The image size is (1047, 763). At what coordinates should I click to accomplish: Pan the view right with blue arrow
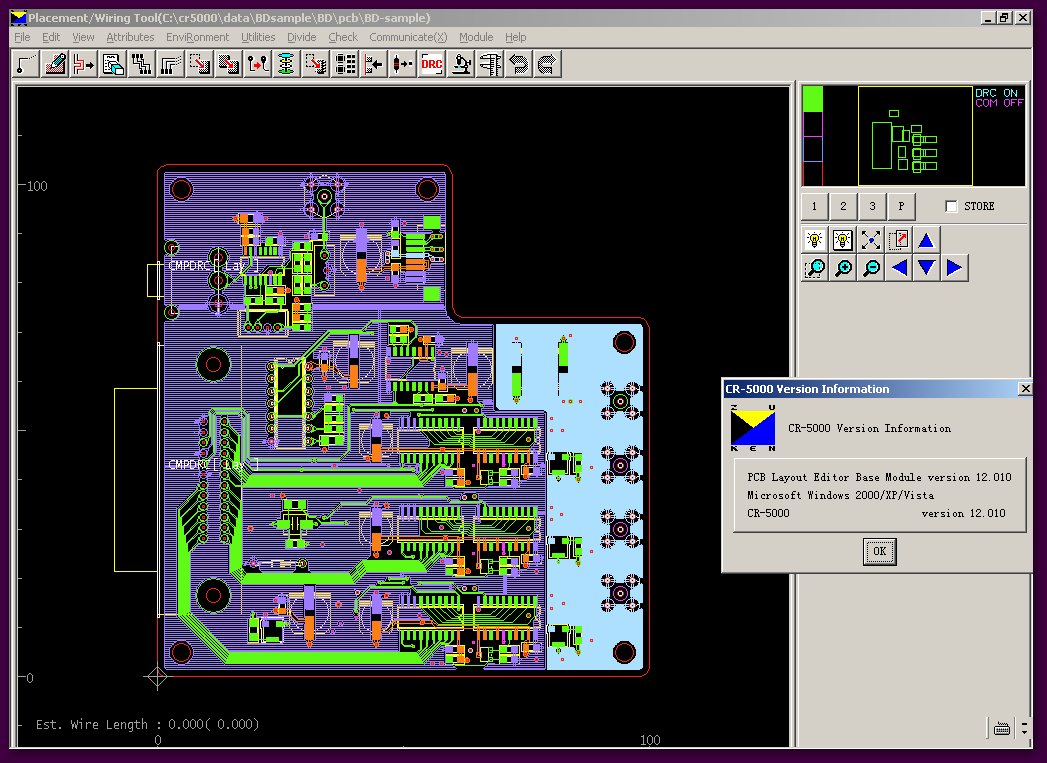click(954, 268)
